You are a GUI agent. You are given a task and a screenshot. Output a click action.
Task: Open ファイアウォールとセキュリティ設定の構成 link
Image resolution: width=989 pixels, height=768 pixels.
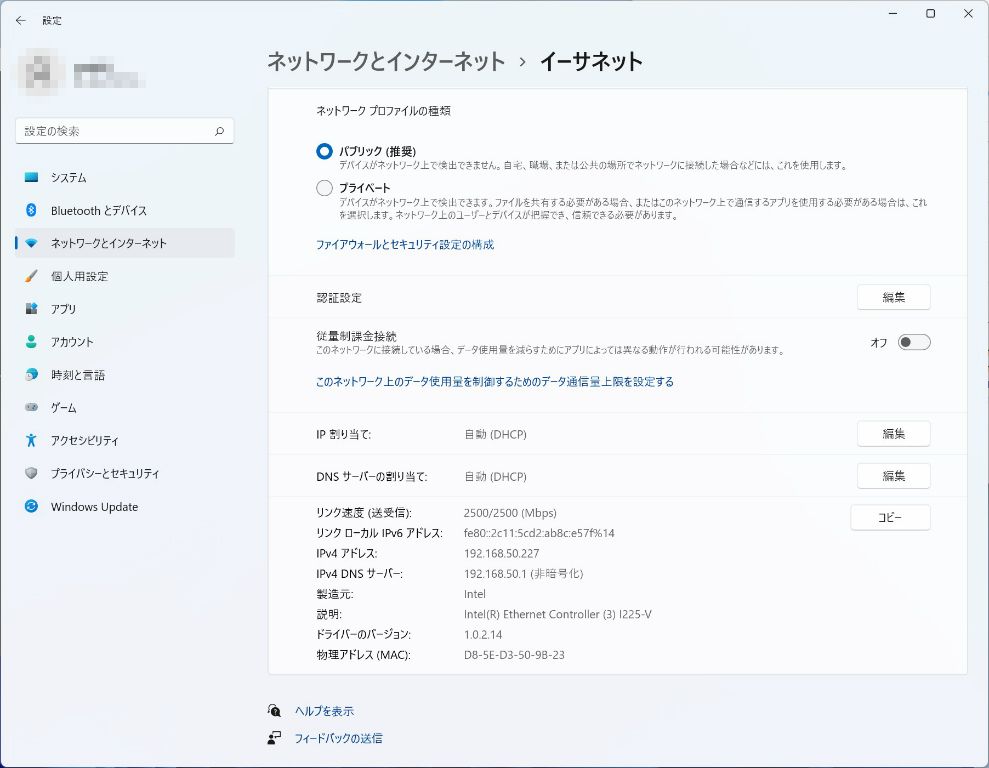tap(405, 245)
